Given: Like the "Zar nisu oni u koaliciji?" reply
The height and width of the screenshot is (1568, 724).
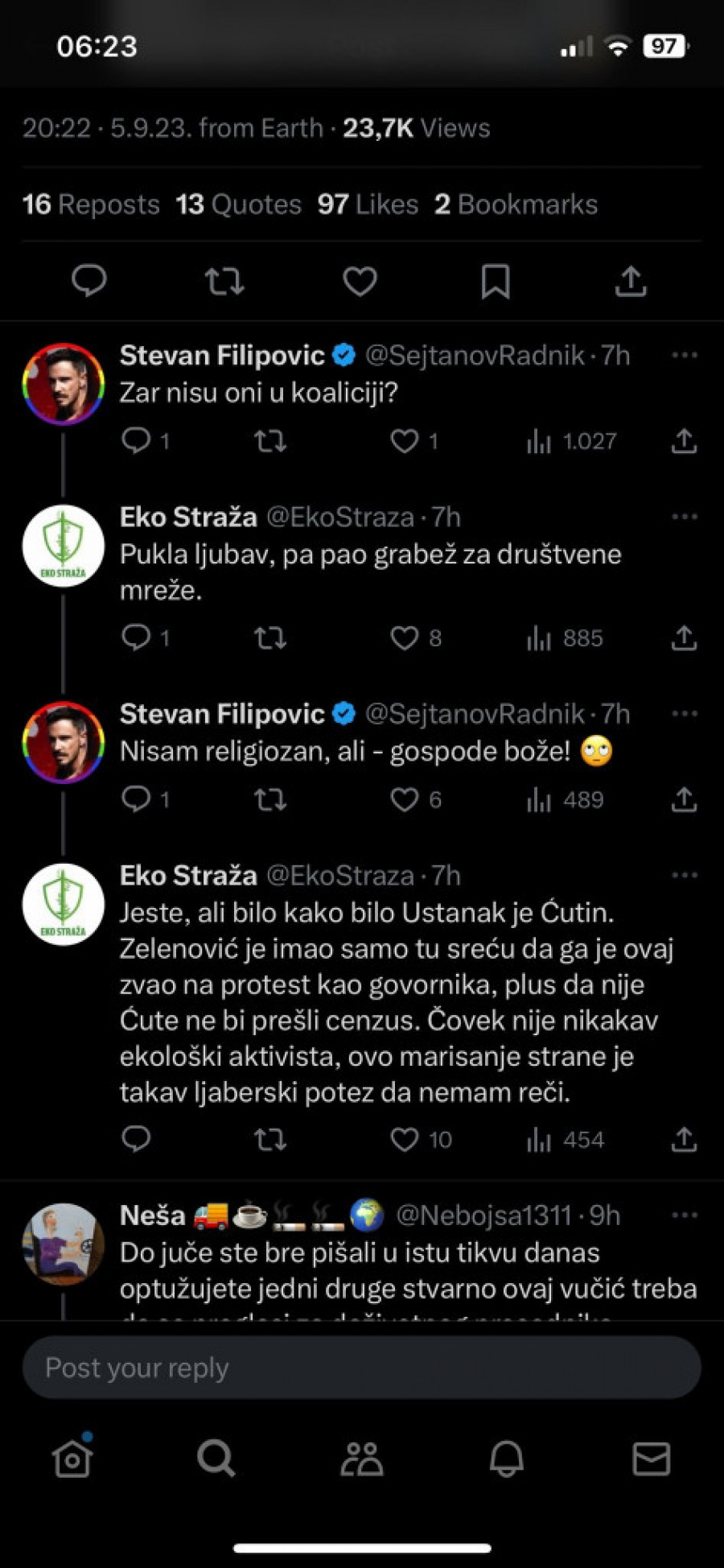Looking at the screenshot, I should click(x=405, y=441).
